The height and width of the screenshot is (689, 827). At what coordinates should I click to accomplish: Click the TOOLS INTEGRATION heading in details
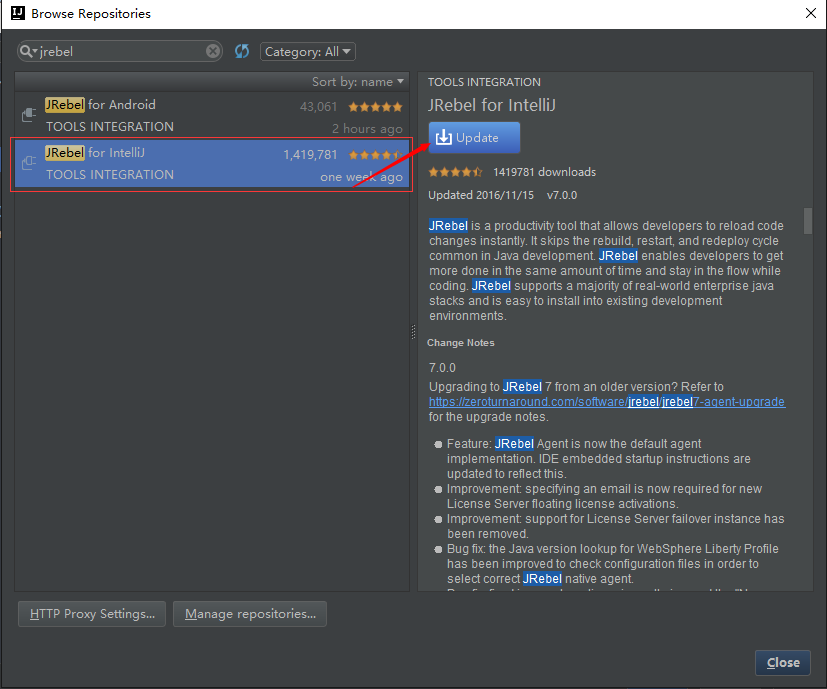point(484,82)
